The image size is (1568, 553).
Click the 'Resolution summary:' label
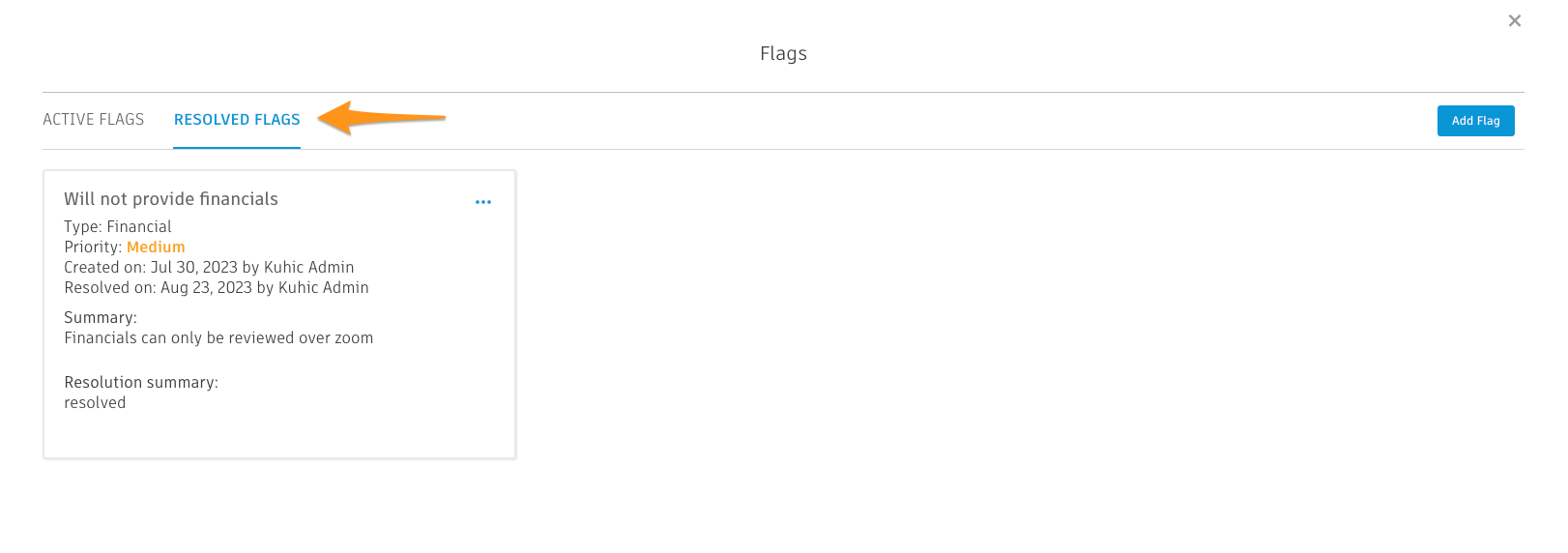tap(141, 383)
